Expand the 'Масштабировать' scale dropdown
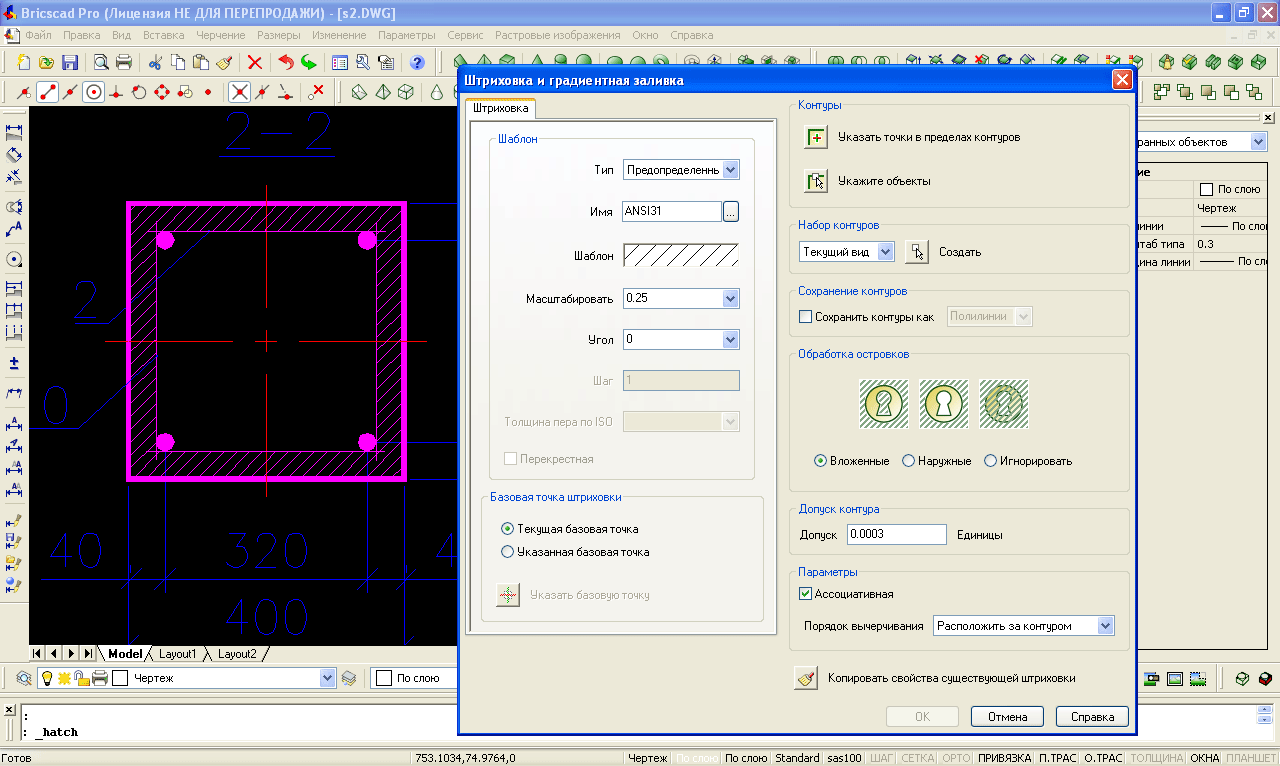Image resolution: width=1280 pixels, height=766 pixels. coord(730,298)
